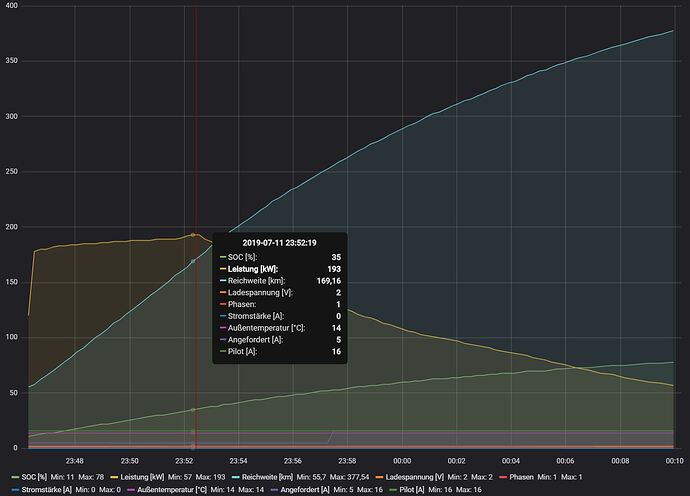
Task: Click the bold Leistung [kW] tooltip row
Action: (280, 269)
